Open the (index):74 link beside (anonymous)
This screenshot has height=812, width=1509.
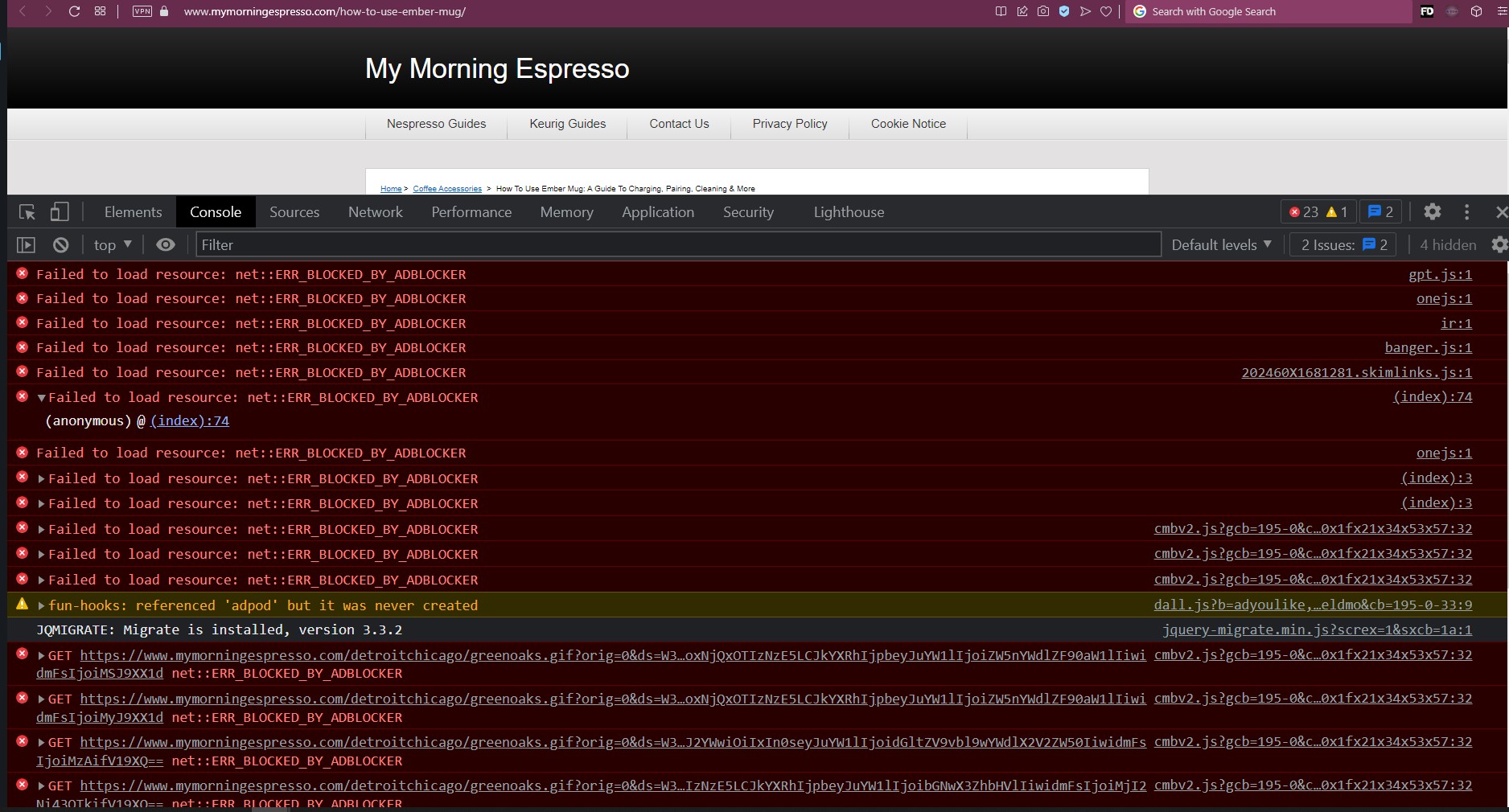click(x=190, y=421)
